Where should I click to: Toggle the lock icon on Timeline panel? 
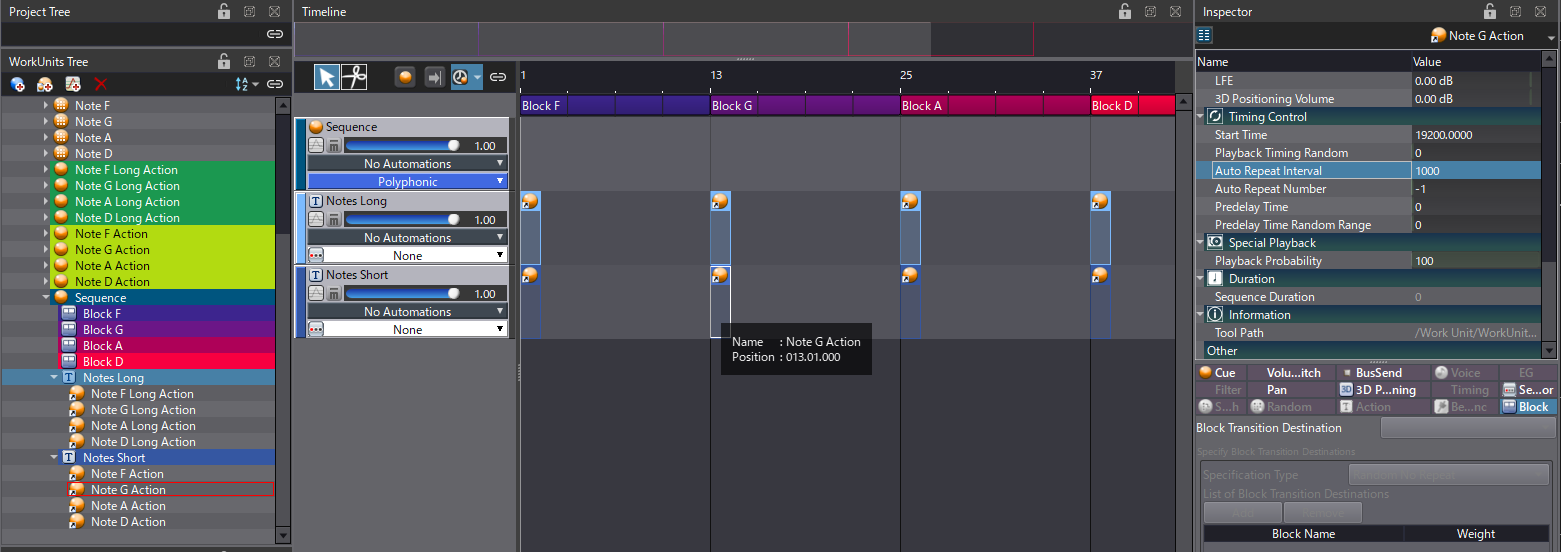1125,11
